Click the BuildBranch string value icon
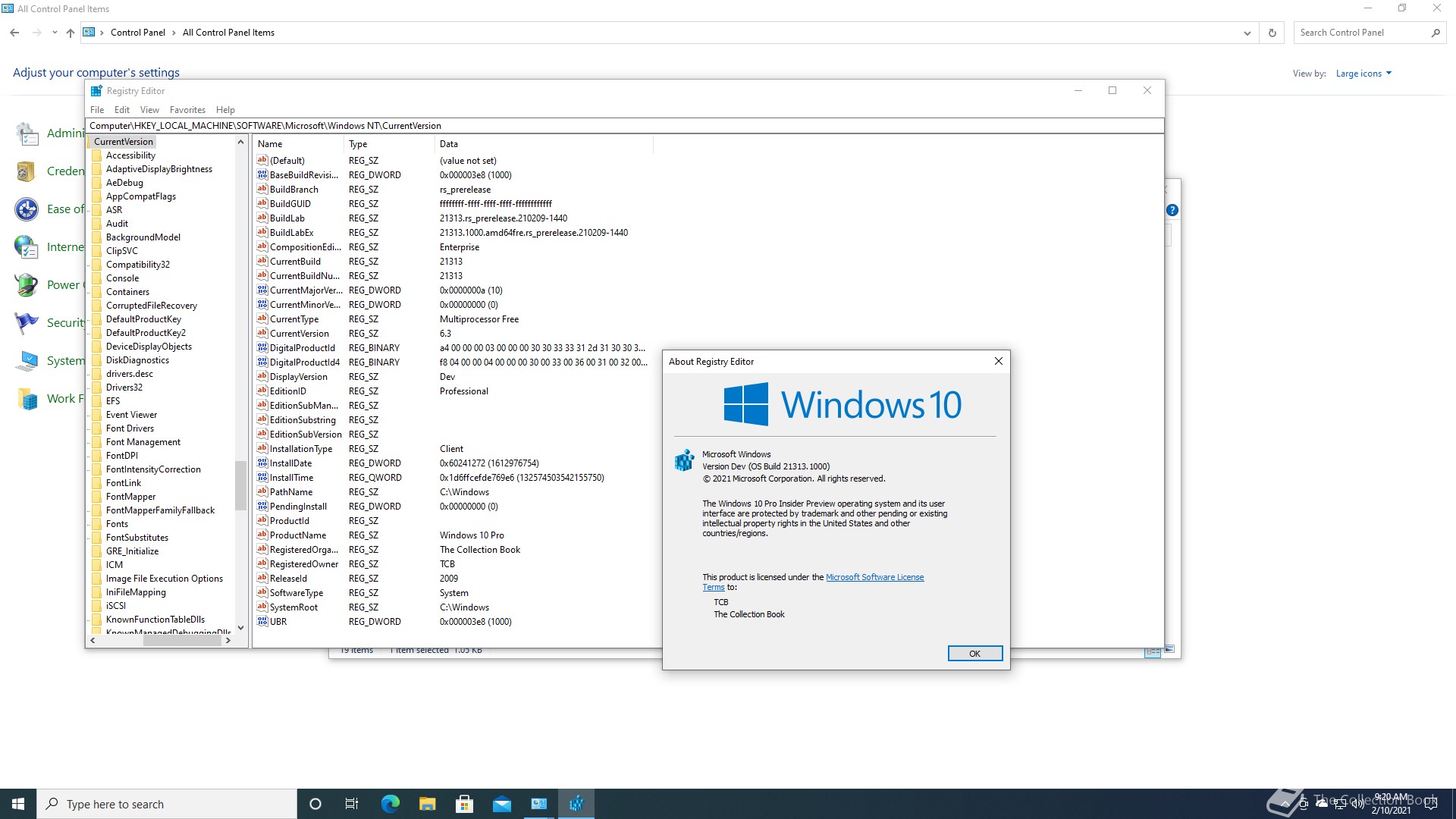 coord(262,190)
